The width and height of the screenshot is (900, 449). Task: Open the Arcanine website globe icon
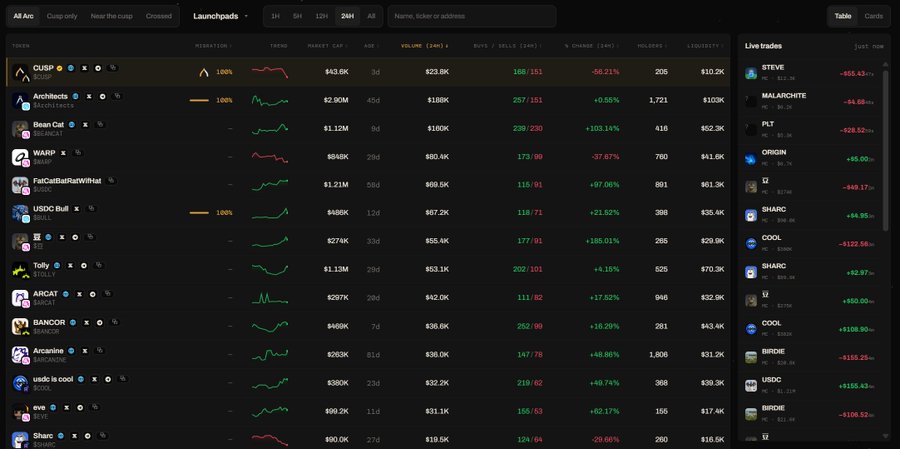pyautogui.click(x=71, y=351)
